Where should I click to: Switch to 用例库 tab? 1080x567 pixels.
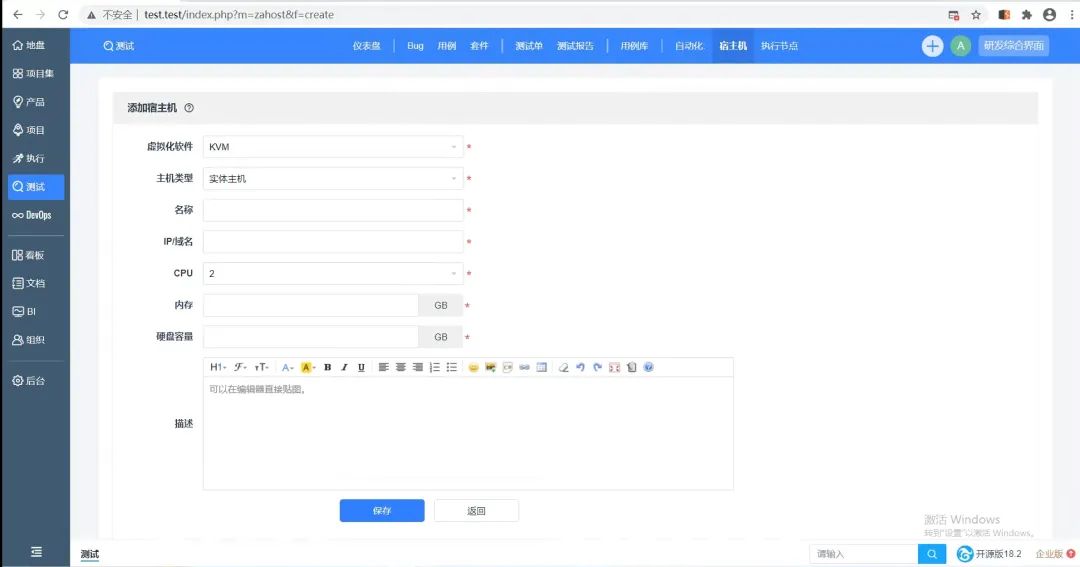point(634,46)
